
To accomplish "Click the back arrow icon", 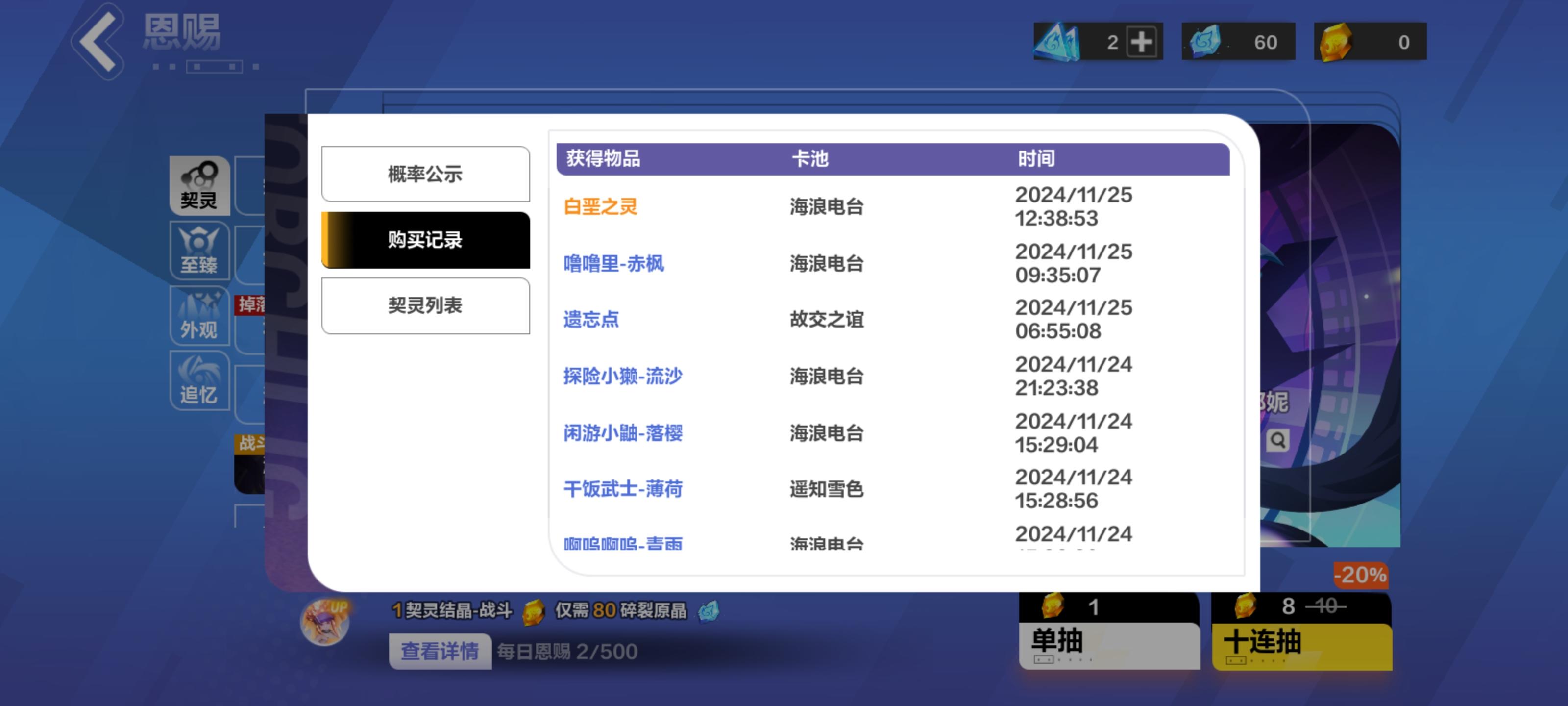I will click(98, 41).
